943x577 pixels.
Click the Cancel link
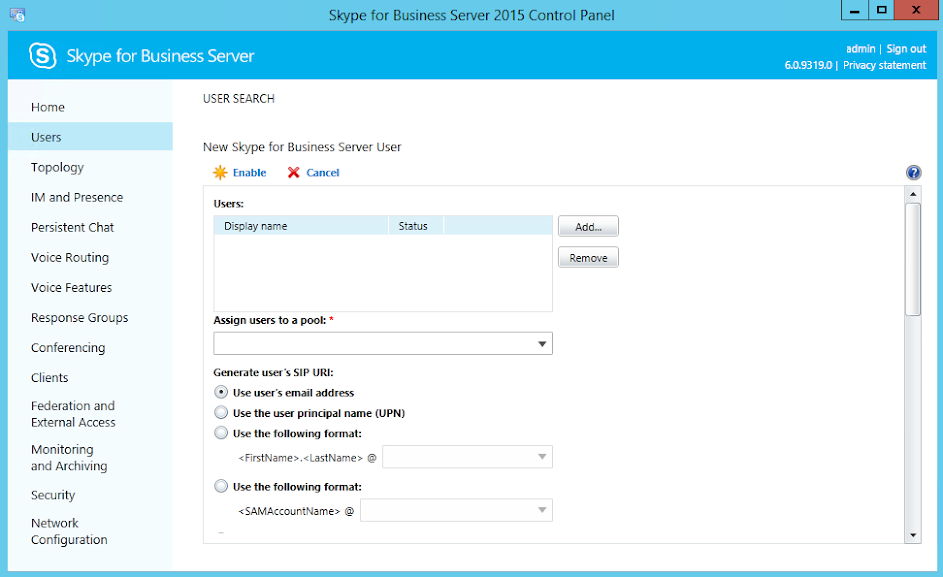point(323,173)
